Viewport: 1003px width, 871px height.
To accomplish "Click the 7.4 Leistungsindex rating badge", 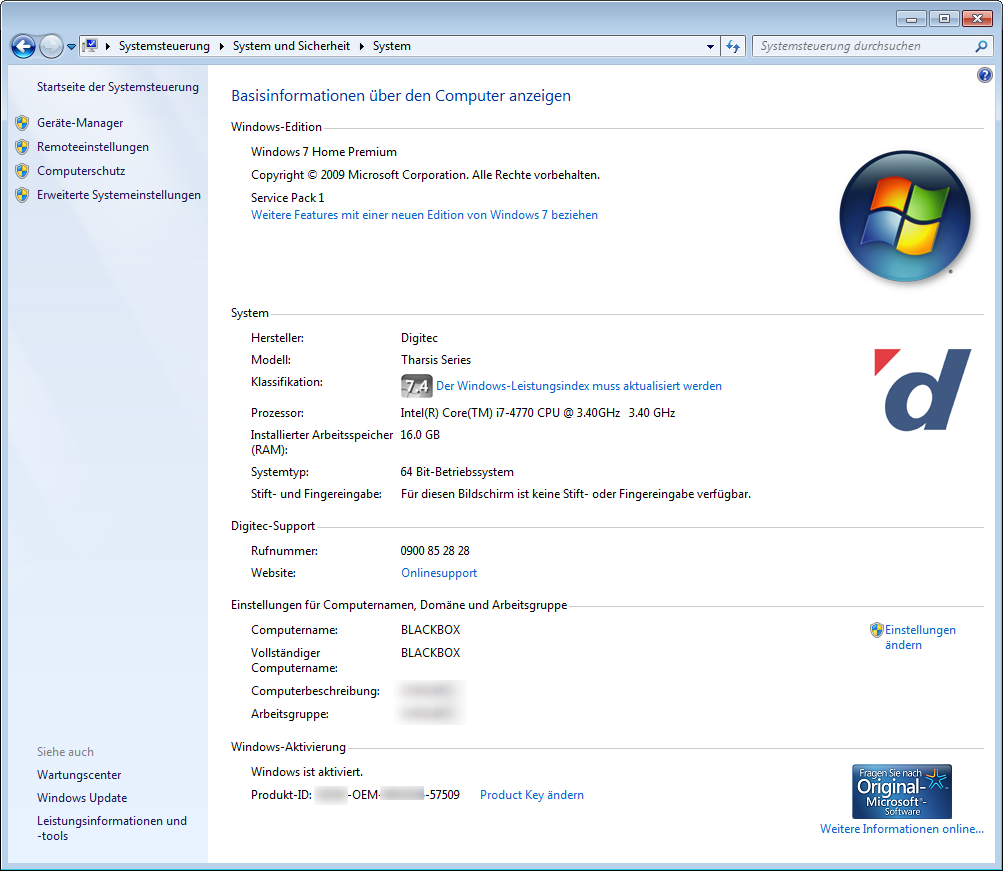I will point(416,386).
